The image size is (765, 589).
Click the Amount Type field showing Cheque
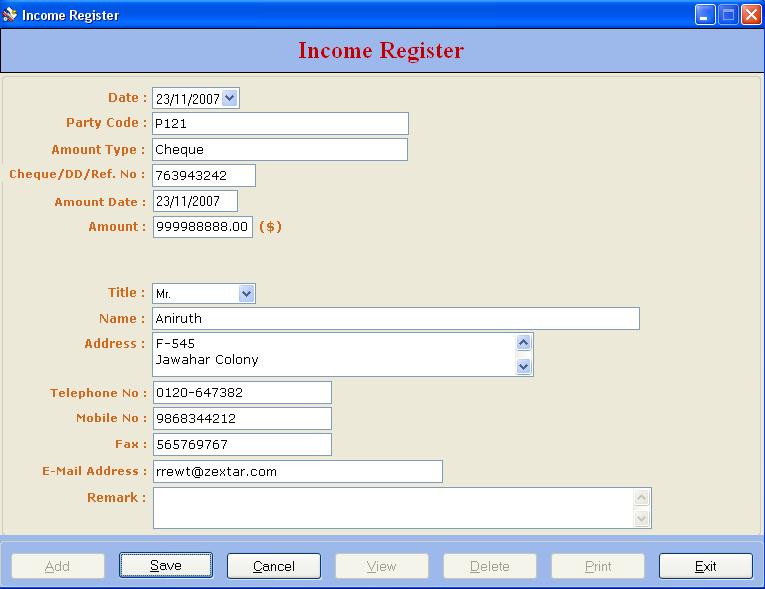(280, 149)
